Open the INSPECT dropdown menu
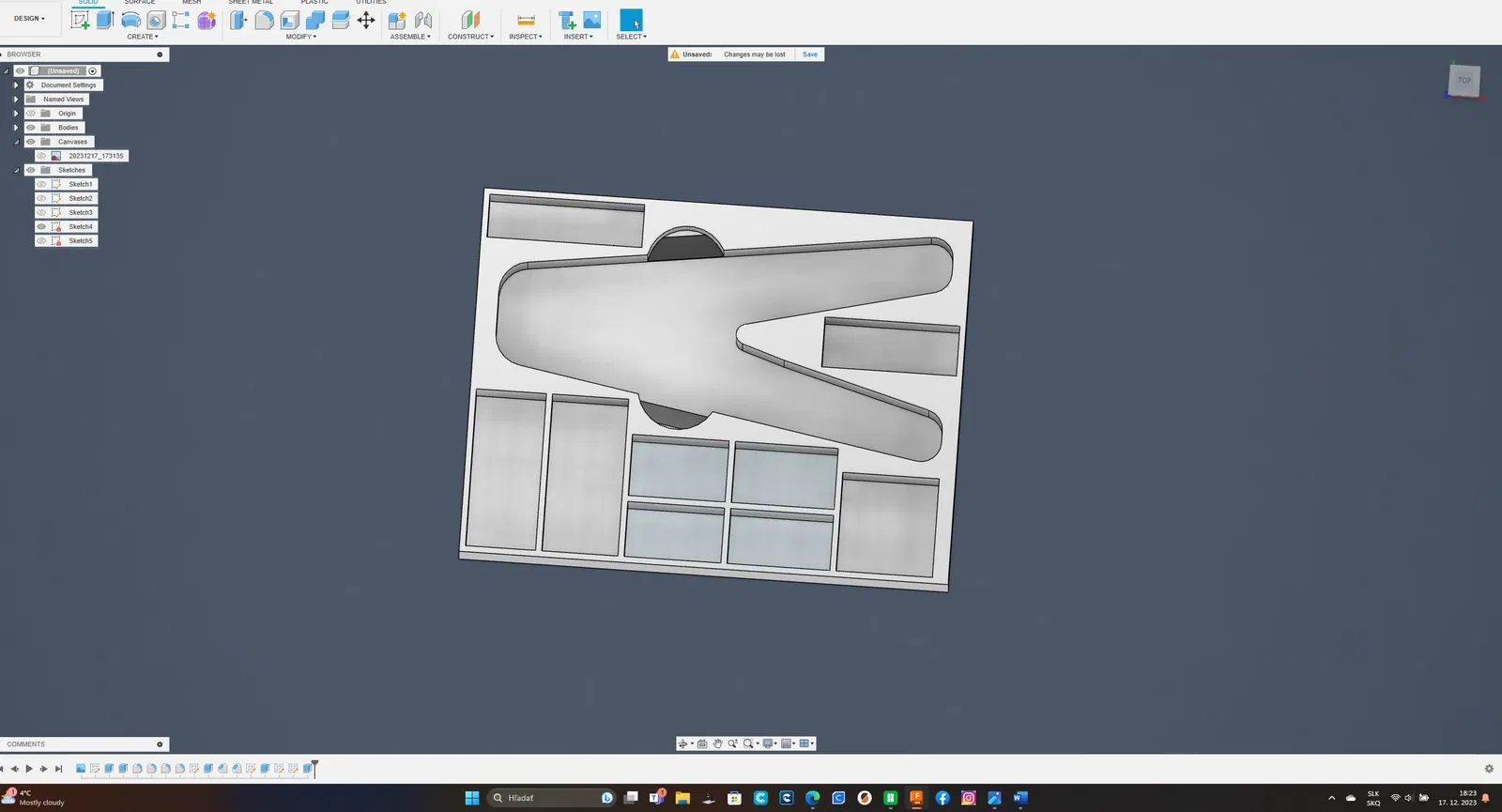This screenshot has width=1502, height=812. (526, 37)
